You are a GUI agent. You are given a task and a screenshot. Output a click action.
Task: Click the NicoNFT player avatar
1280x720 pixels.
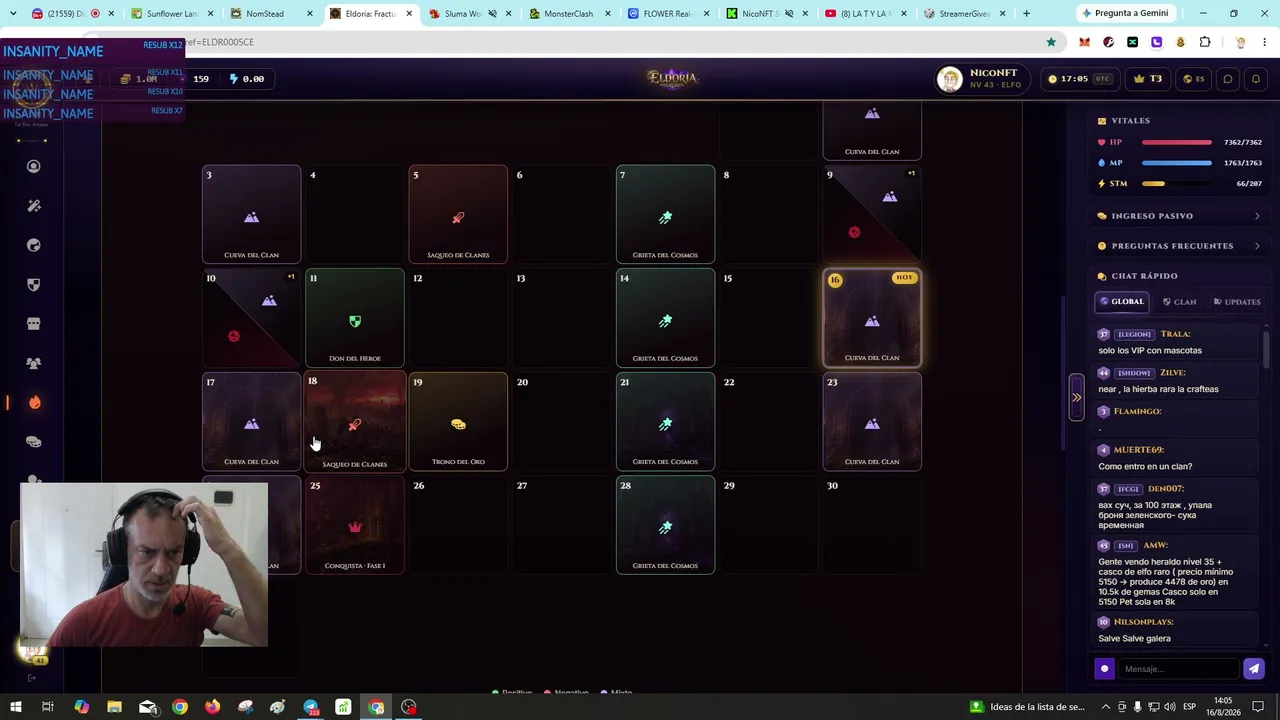click(949, 79)
